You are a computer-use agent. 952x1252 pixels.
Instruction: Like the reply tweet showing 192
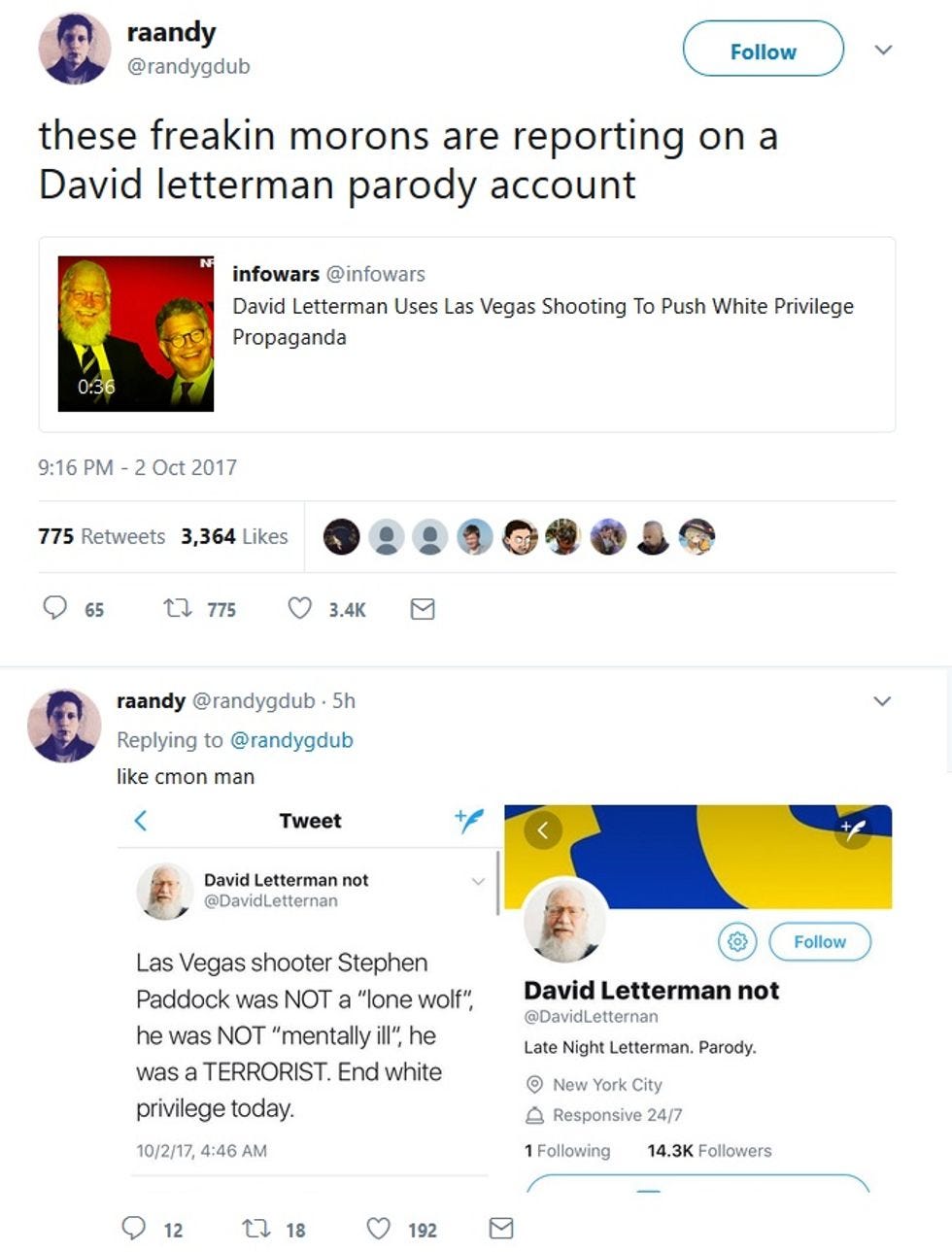[379, 1229]
